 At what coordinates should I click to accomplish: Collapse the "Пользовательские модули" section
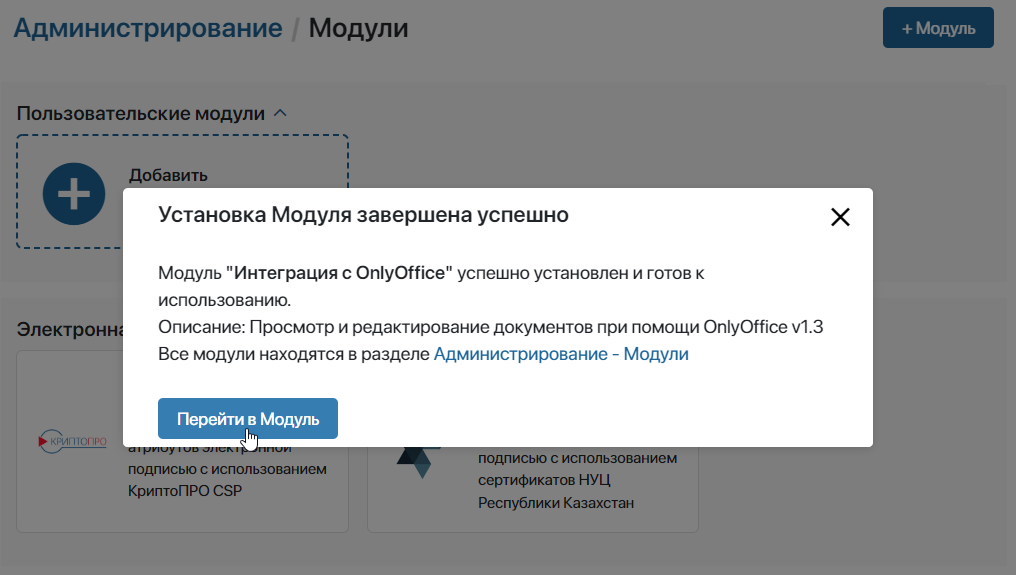pyautogui.click(x=280, y=113)
